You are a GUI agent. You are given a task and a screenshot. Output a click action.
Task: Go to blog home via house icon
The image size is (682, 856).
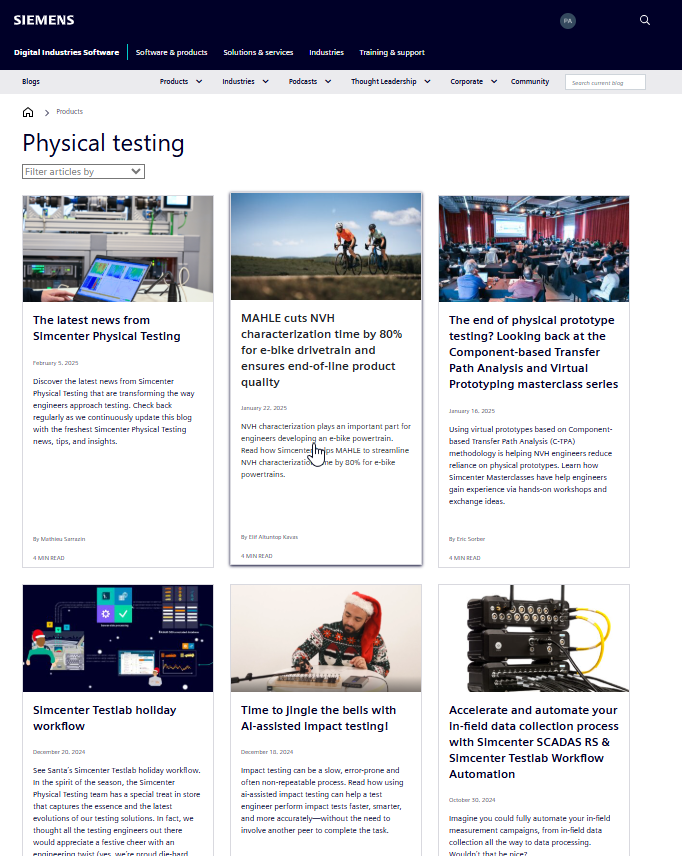point(28,112)
